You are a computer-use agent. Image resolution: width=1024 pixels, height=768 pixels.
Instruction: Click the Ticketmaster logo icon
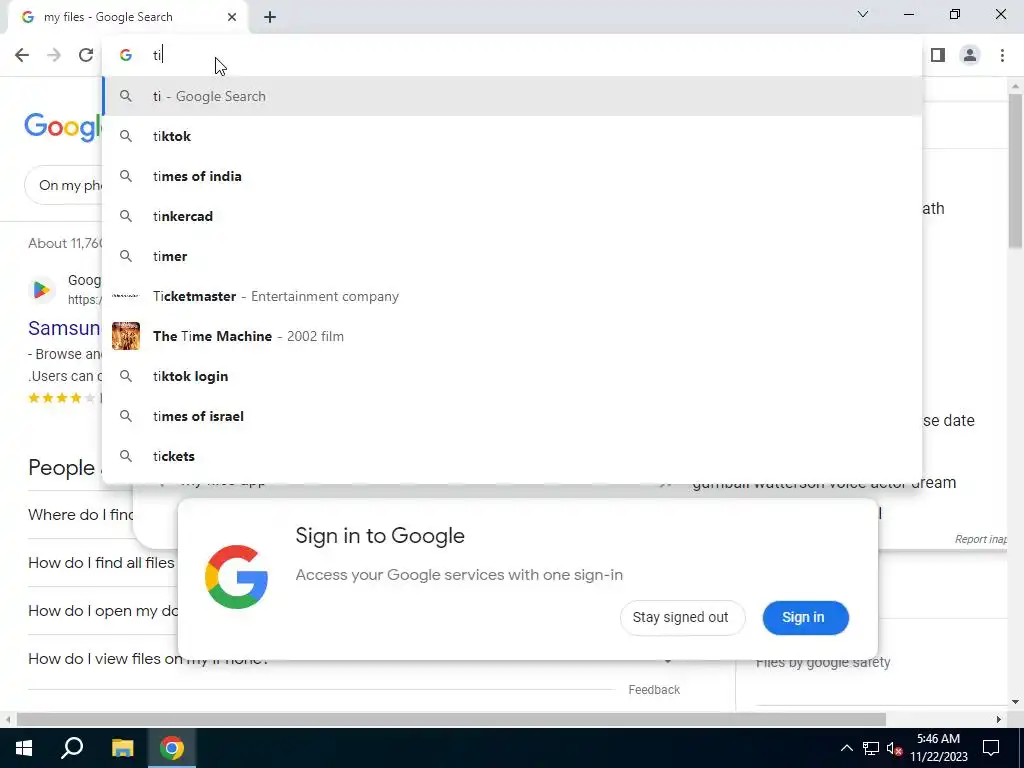pyautogui.click(x=125, y=296)
